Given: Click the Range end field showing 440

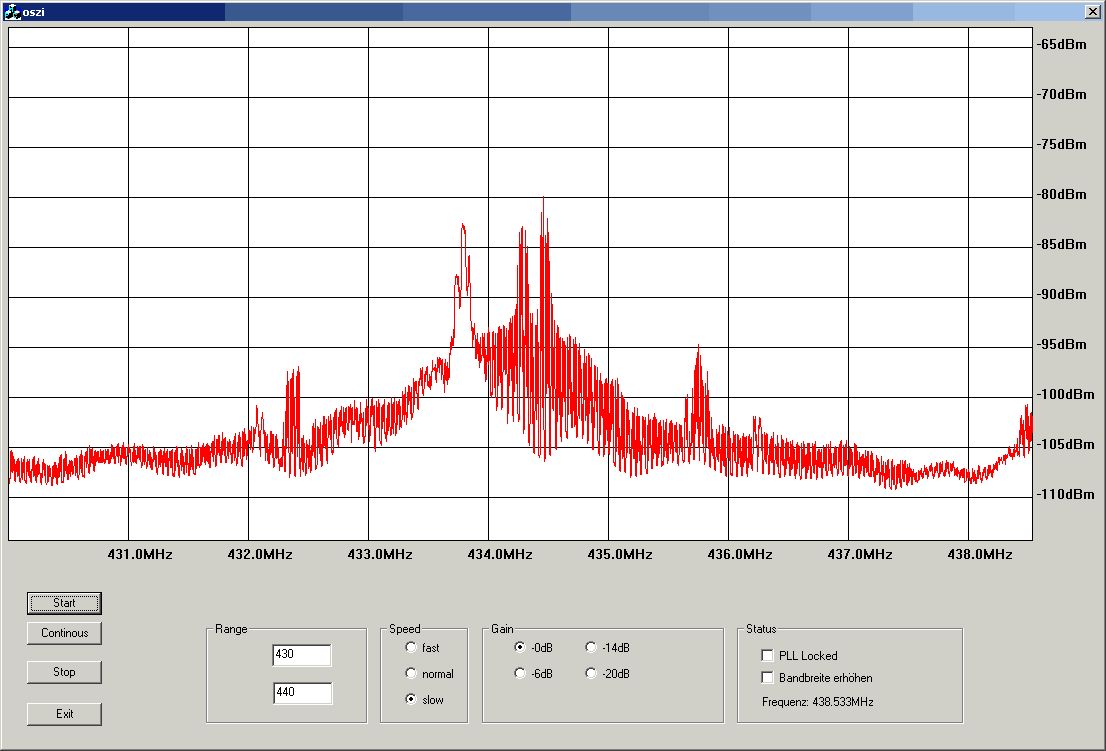Looking at the screenshot, I should [x=301, y=693].
